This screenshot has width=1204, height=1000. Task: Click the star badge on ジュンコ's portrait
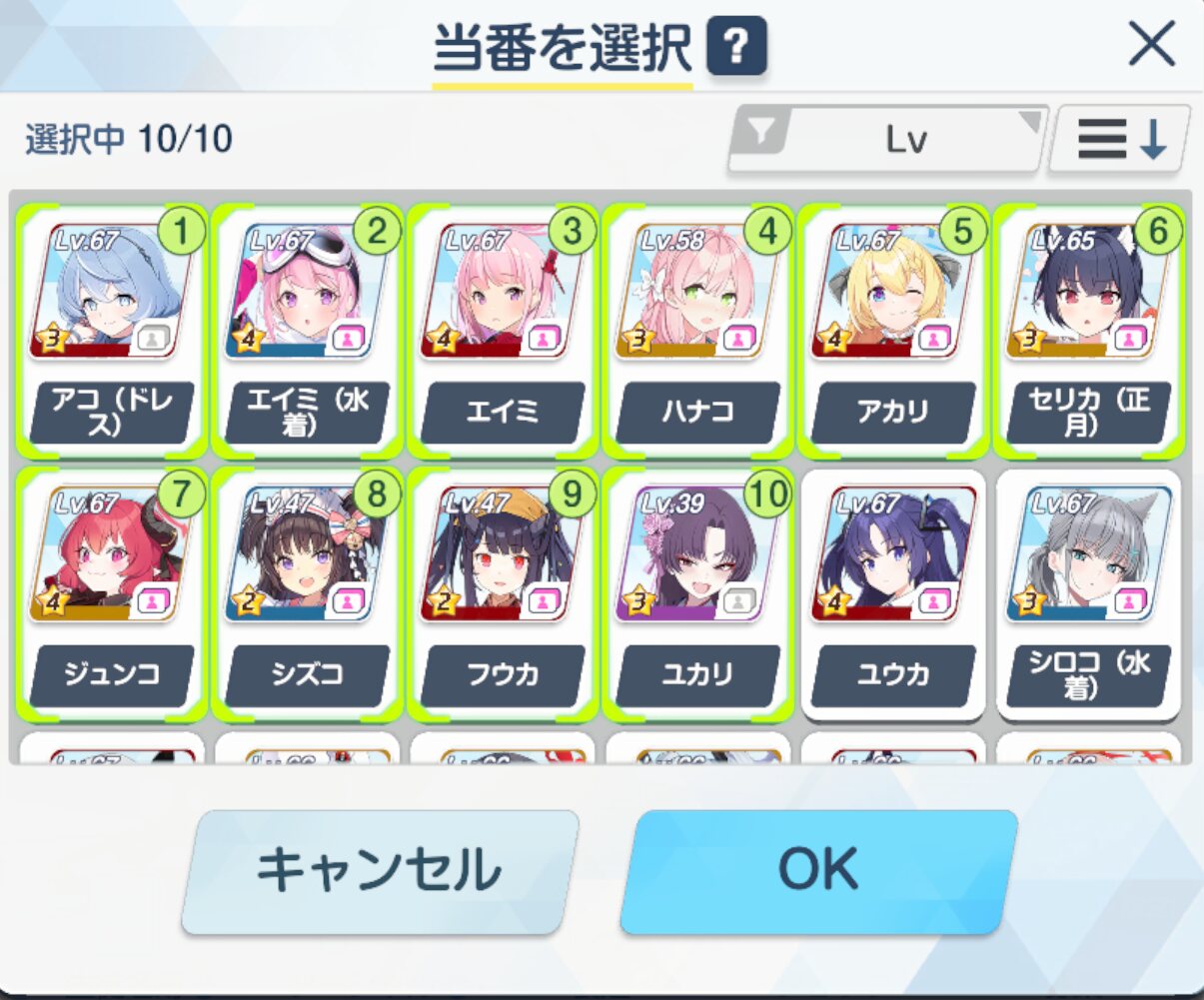(x=52, y=601)
